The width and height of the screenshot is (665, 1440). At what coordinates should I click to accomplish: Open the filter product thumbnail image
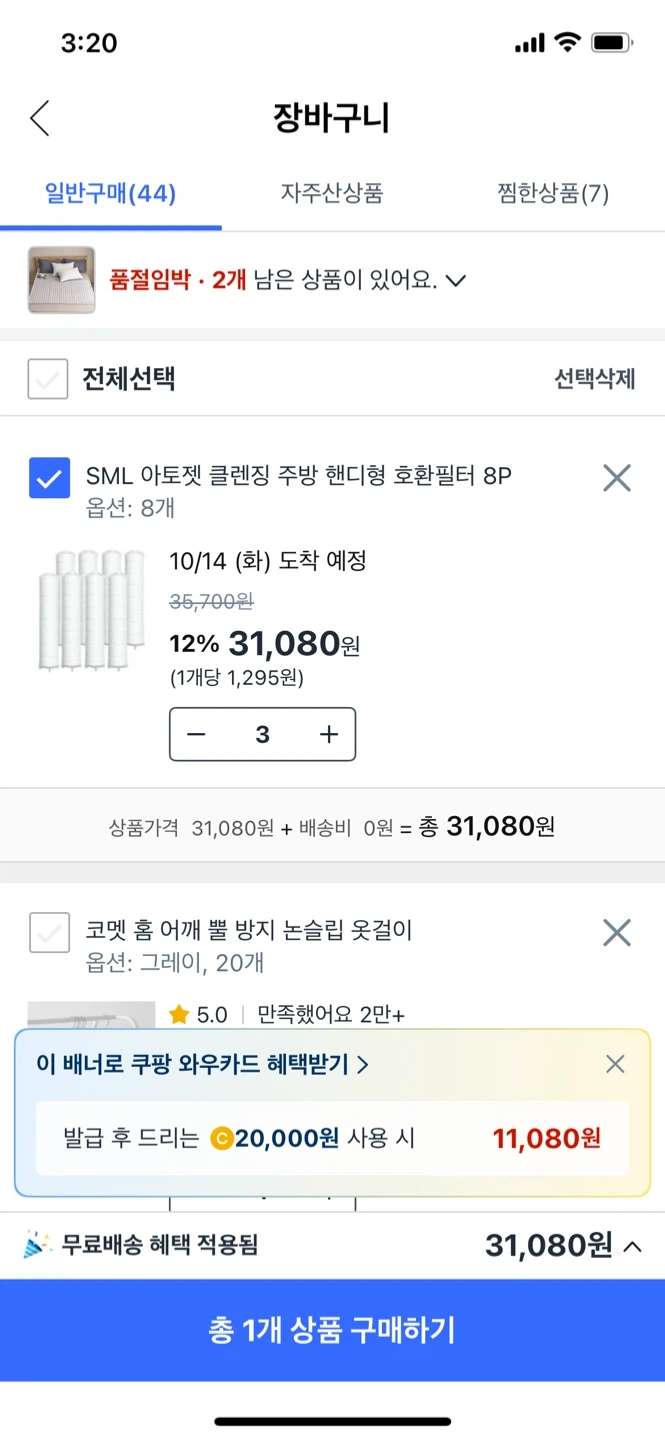click(91, 609)
